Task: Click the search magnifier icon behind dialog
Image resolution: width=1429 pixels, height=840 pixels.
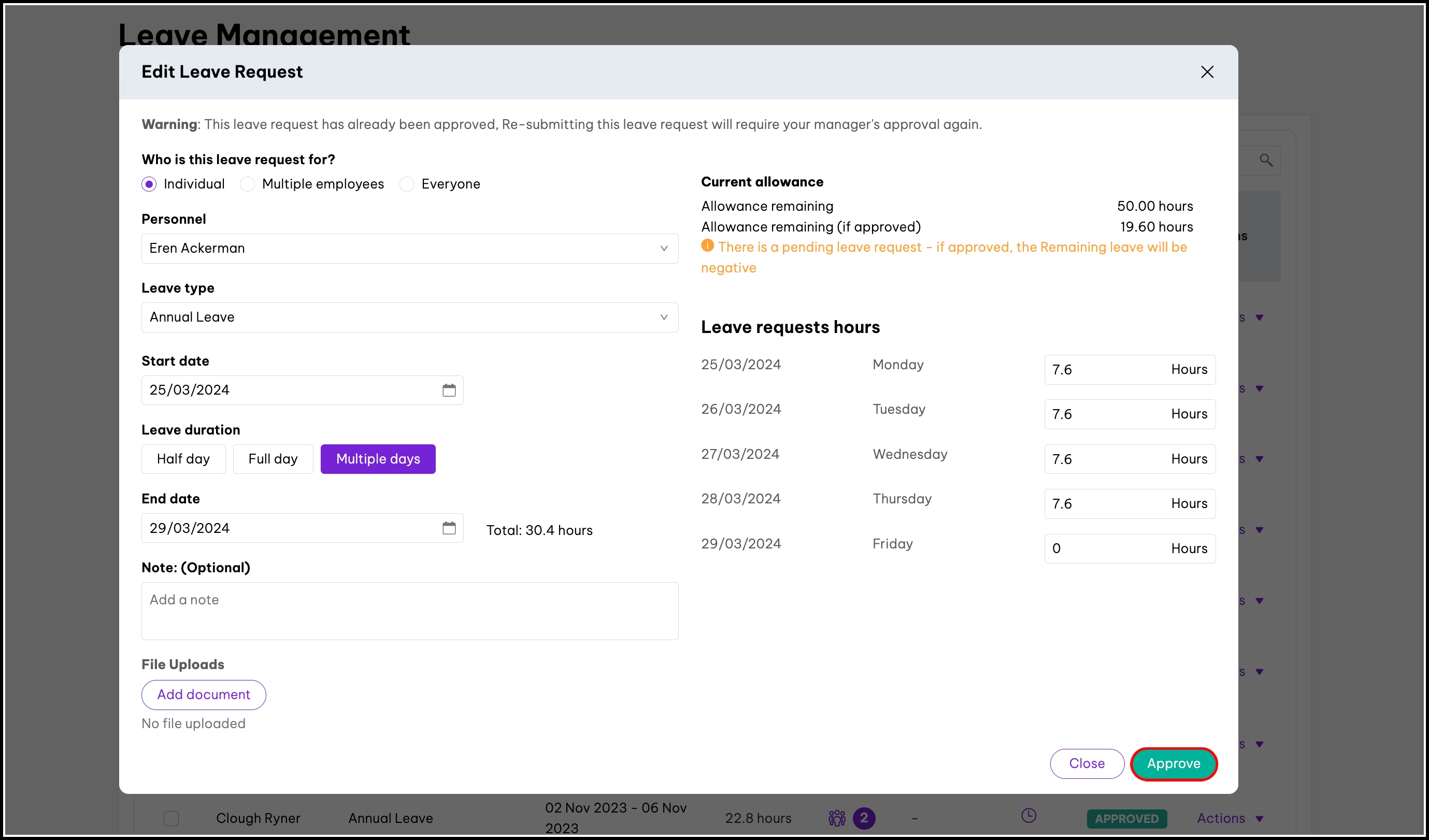Action: pyautogui.click(x=1266, y=161)
